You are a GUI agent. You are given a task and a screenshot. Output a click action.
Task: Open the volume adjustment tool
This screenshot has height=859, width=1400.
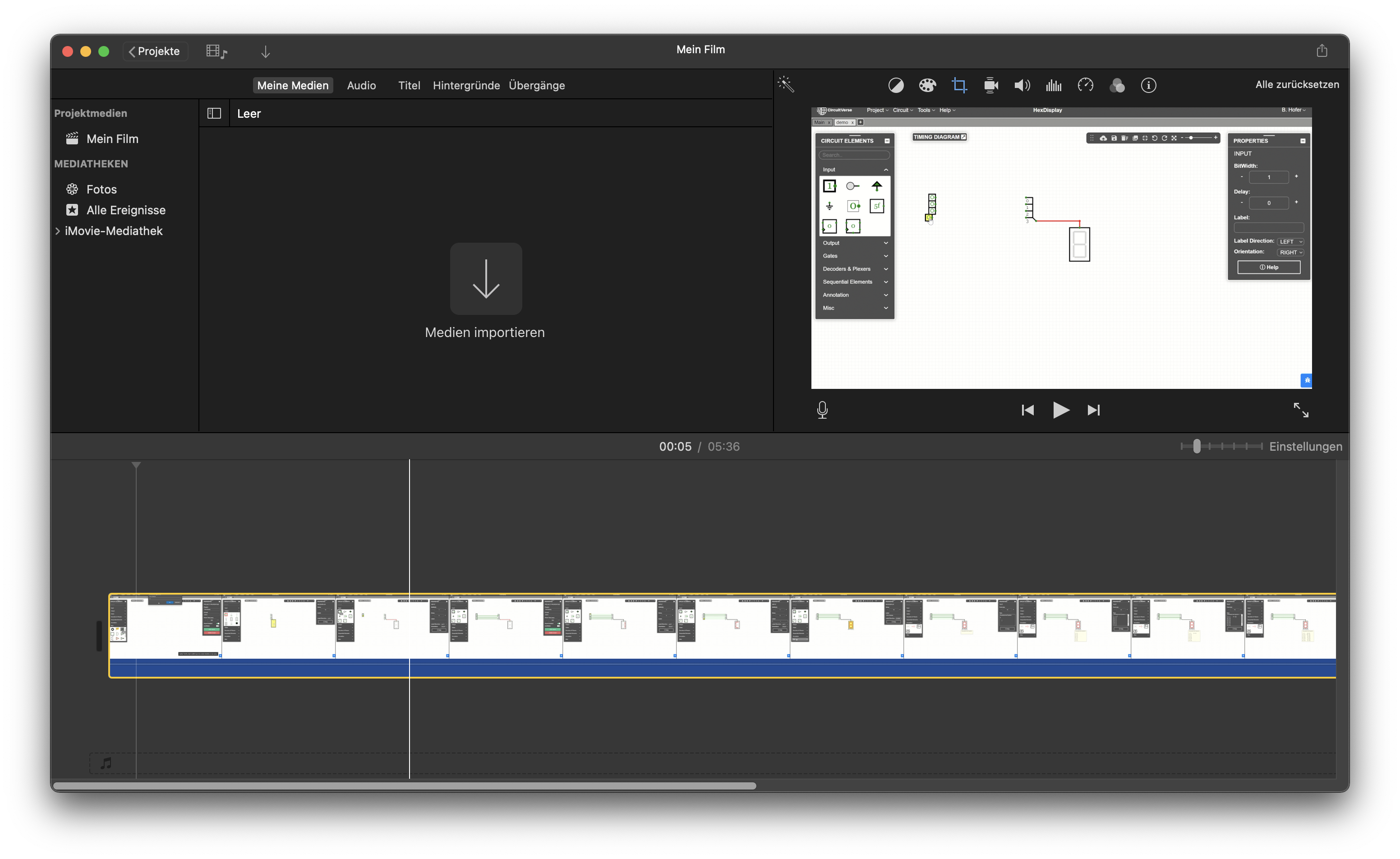(1022, 85)
